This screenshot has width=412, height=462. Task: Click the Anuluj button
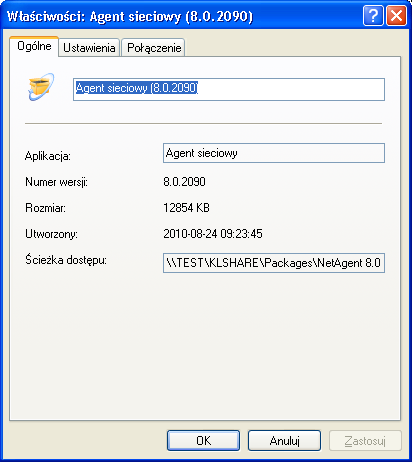click(284, 441)
